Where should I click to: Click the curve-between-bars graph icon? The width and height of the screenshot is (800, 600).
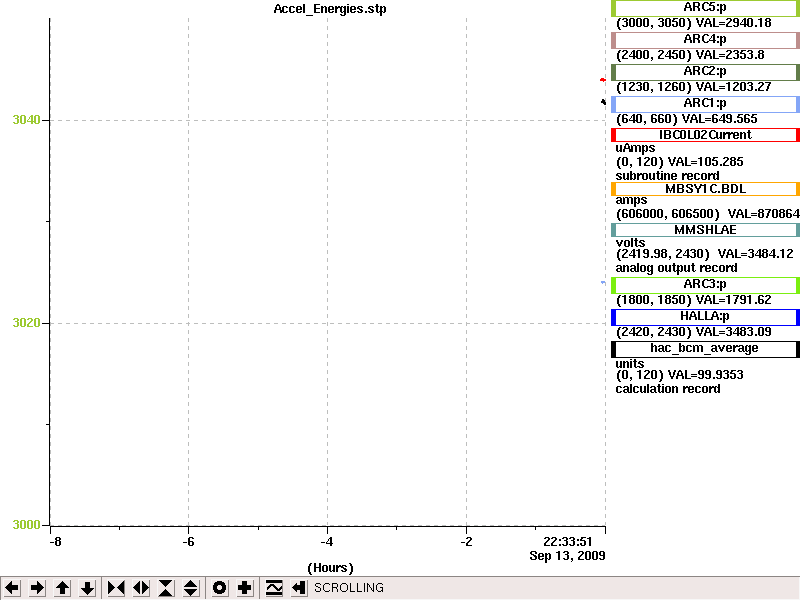coord(274,588)
